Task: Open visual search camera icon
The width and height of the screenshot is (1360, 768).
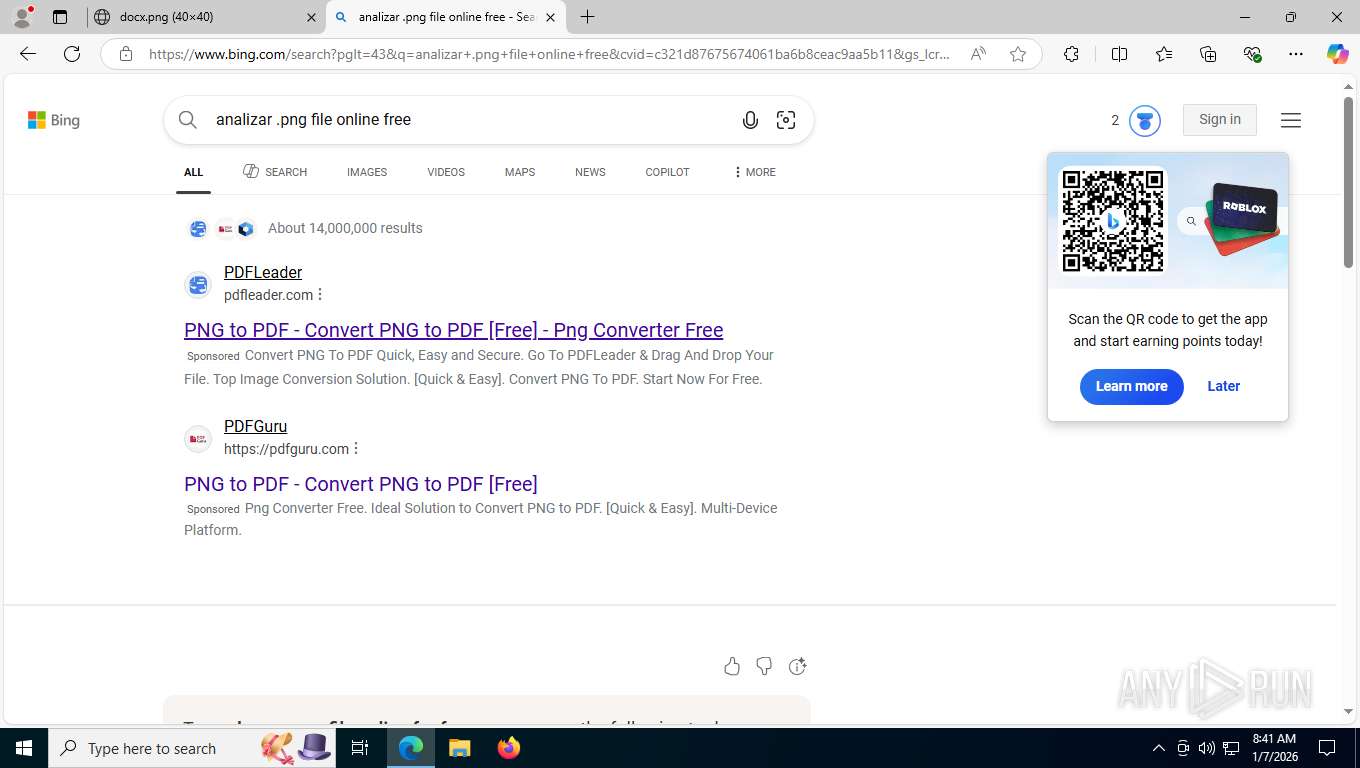Action: (x=786, y=120)
